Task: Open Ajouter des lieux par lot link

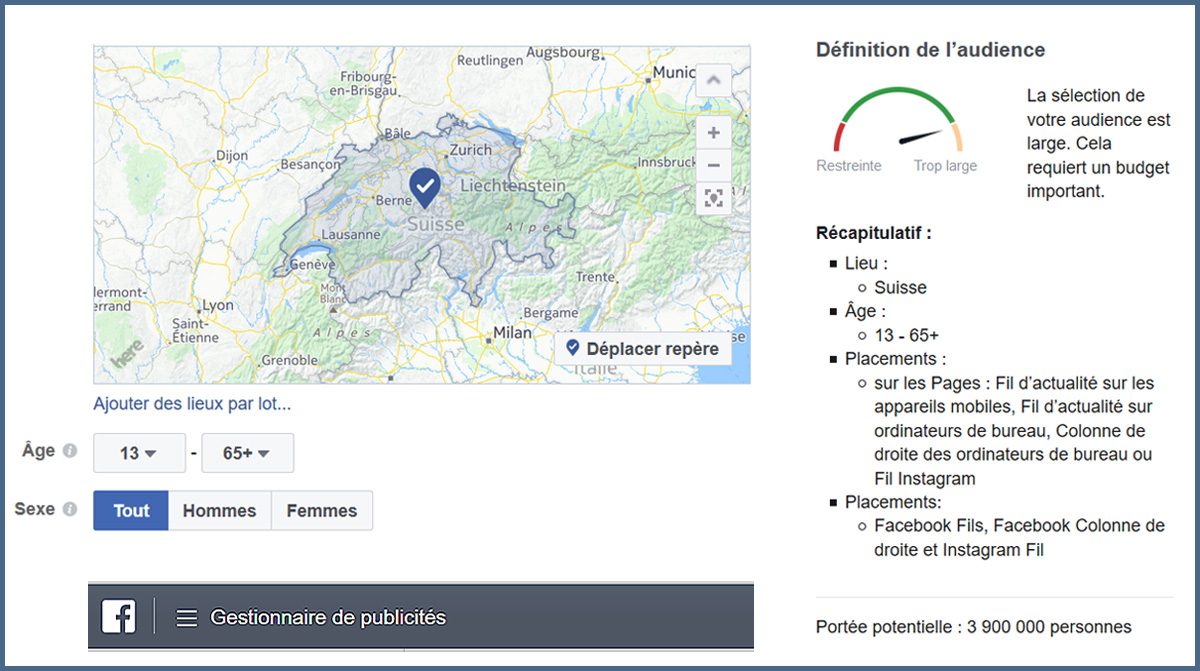Action: click(x=192, y=404)
